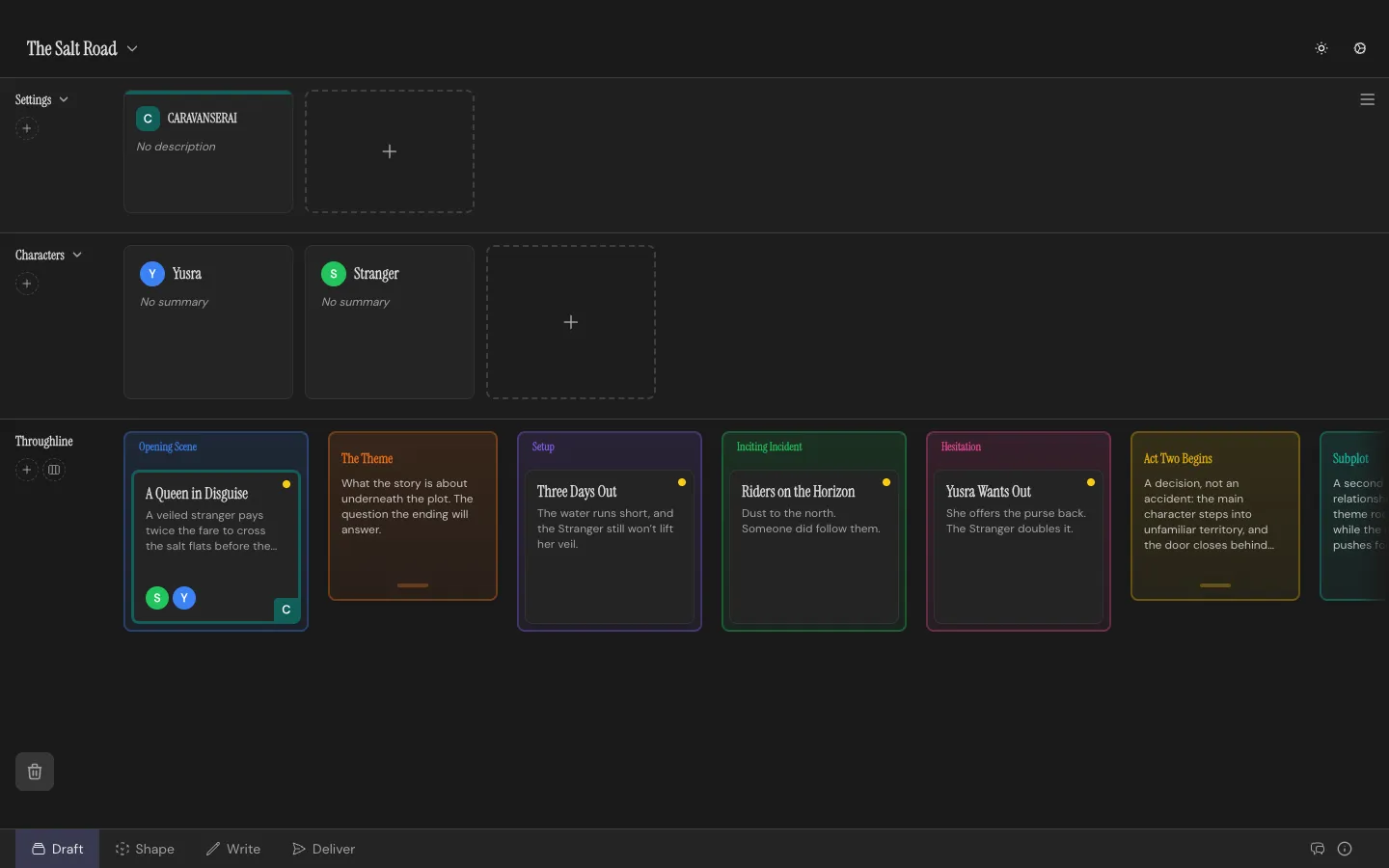This screenshot has width=1389, height=868.
Task: Toggle the light/dark theme sun icon
Action: coord(1321,48)
